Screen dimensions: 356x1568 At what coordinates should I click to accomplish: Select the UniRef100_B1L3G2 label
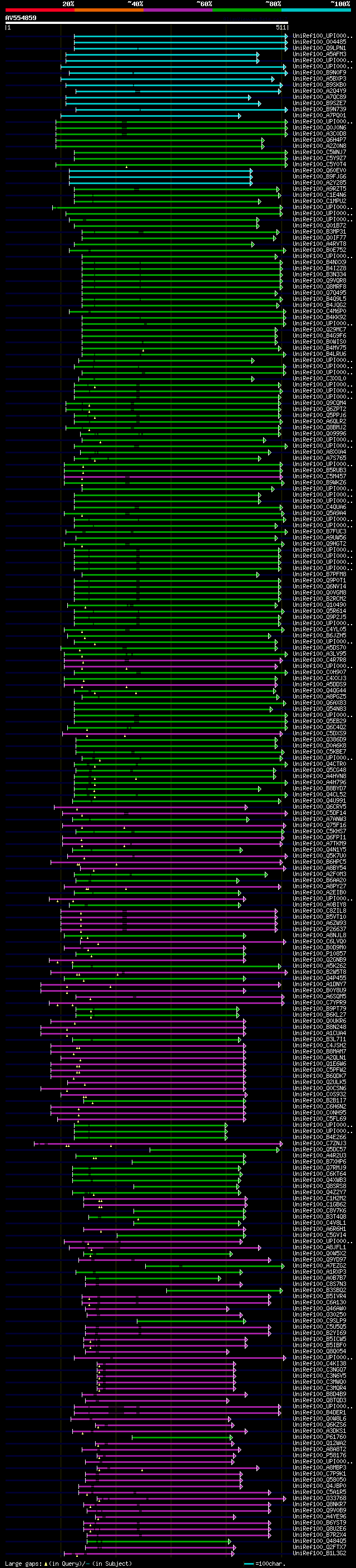tap(319, 1553)
